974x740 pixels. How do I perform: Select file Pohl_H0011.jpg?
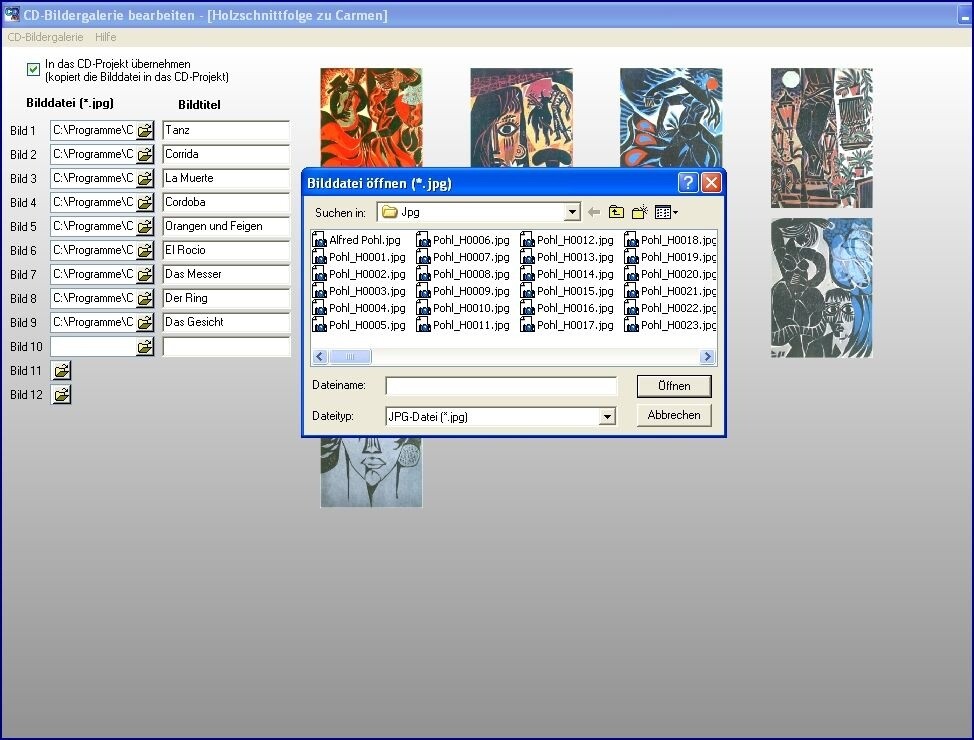463,325
